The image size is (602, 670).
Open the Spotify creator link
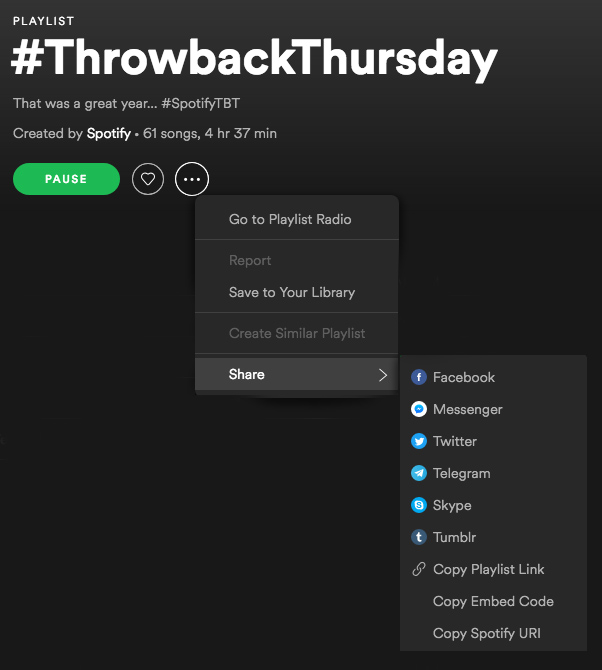[x=108, y=134]
